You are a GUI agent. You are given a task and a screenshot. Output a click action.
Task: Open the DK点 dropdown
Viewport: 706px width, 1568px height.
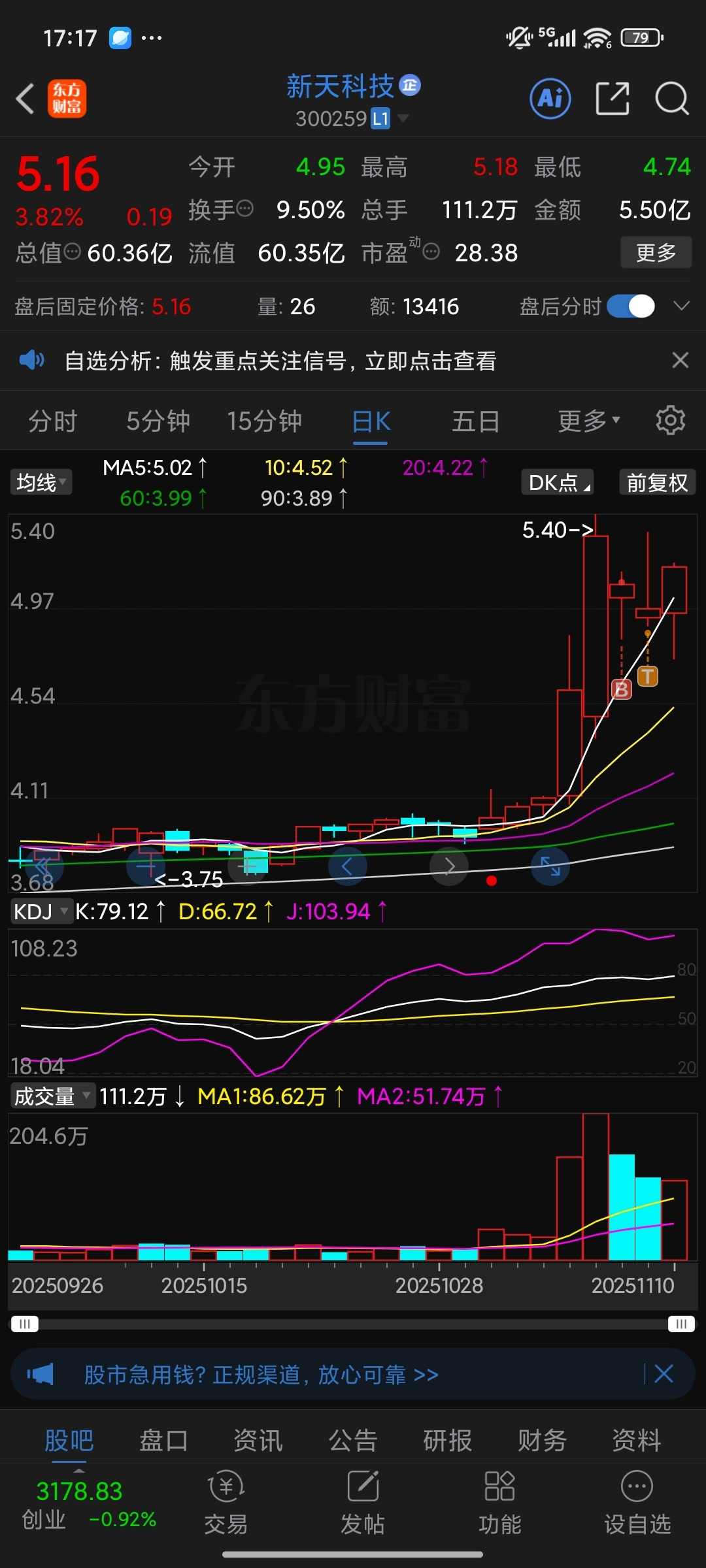point(558,483)
